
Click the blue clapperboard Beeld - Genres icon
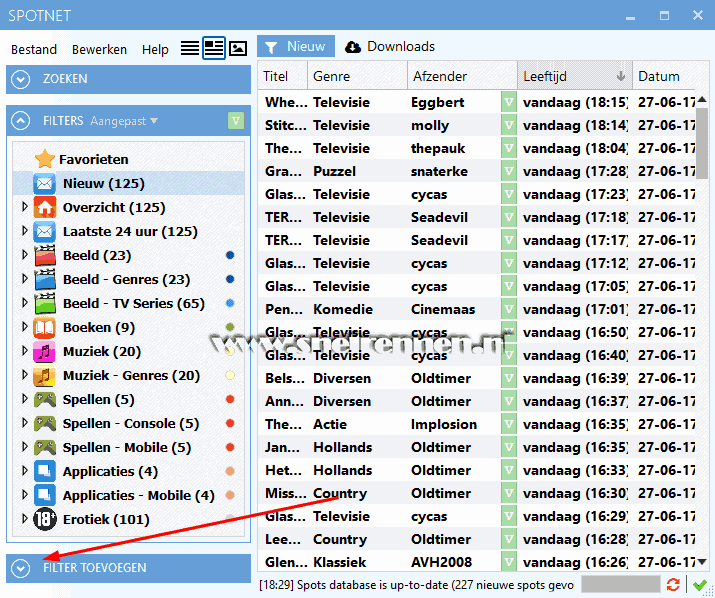click(45, 280)
